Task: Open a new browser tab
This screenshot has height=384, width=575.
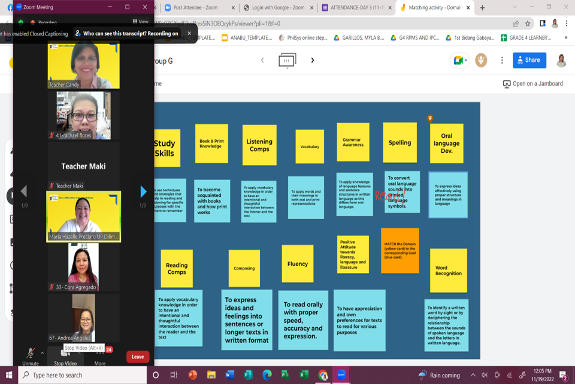Action: click(482, 7)
